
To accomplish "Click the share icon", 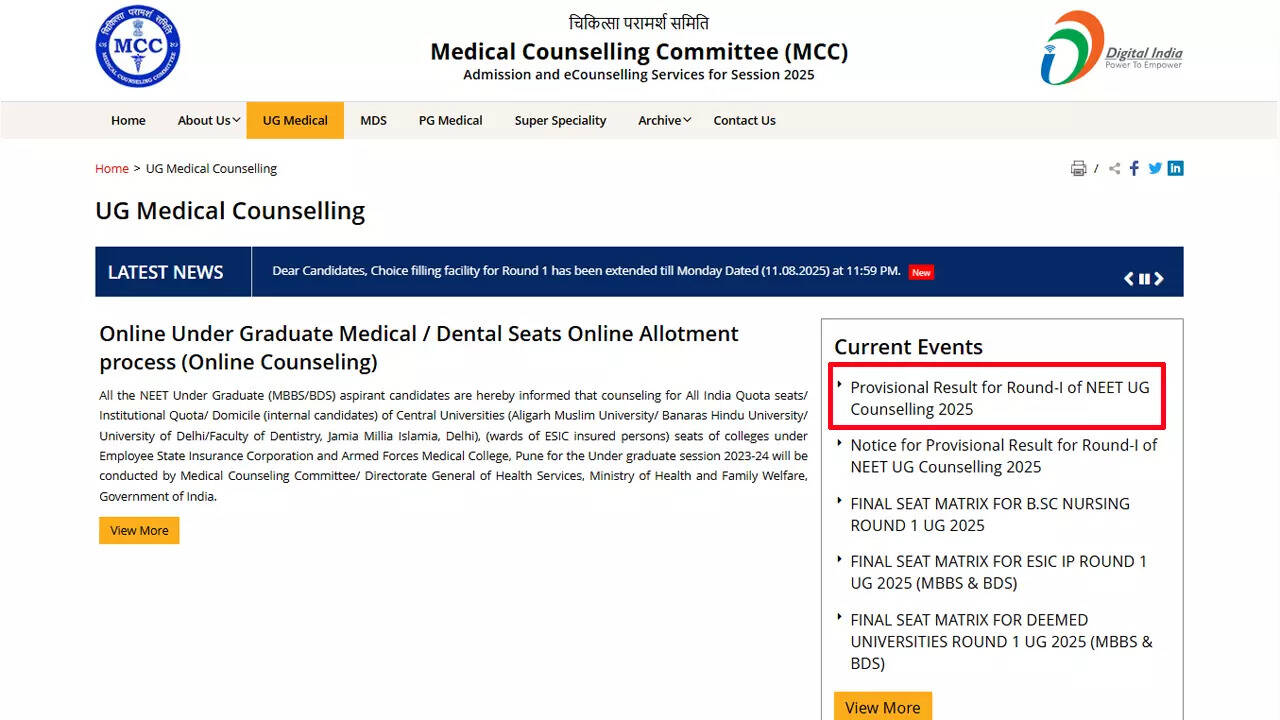I will [x=1115, y=169].
